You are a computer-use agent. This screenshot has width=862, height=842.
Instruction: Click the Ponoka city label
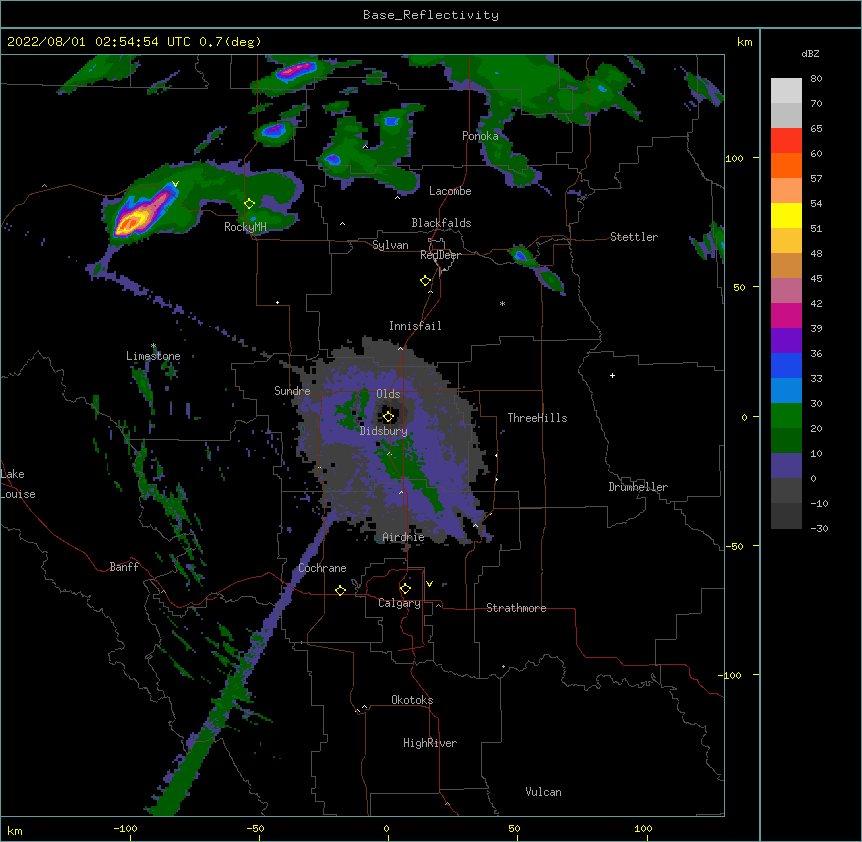pyautogui.click(x=480, y=136)
